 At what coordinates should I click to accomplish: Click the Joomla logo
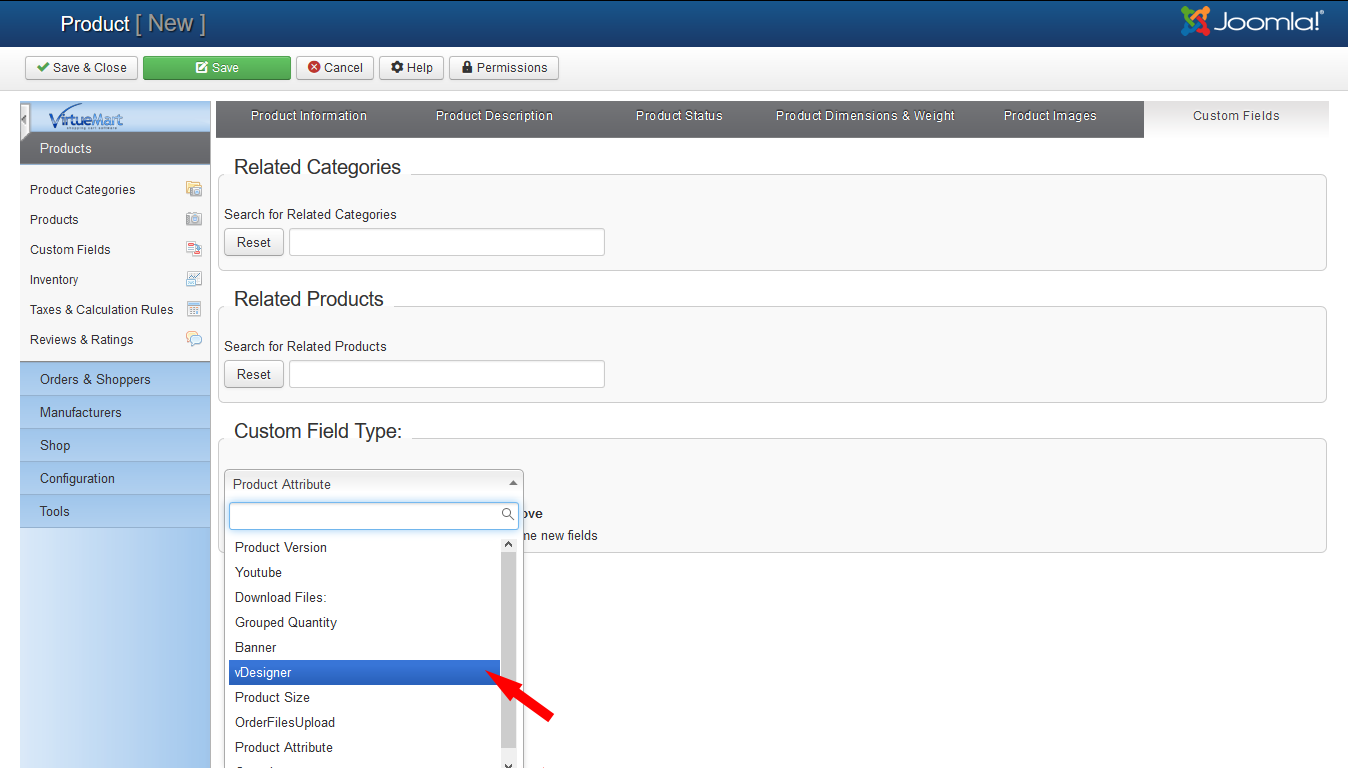point(1252,22)
